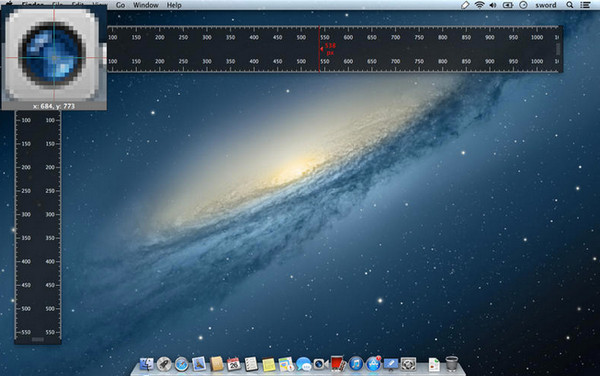Open Contacts book icon in Dock
The width and height of the screenshot is (600, 376).
click(x=217, y=364)
